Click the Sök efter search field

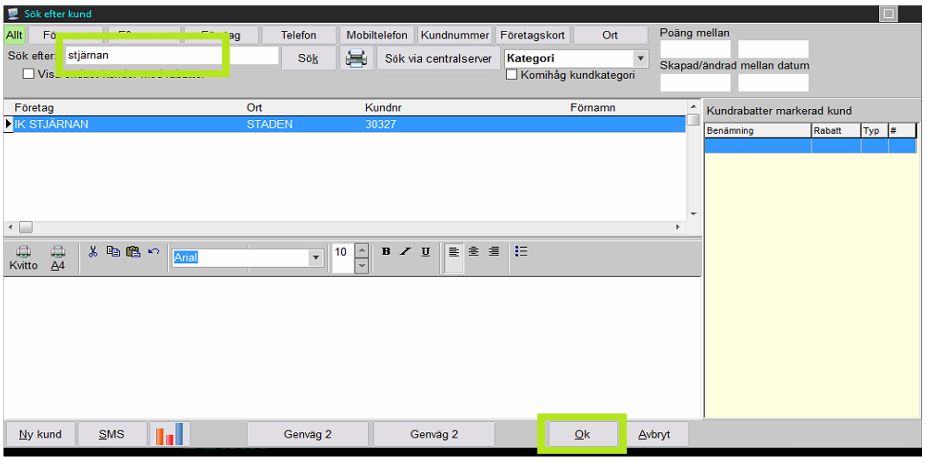tap(170, 56)
